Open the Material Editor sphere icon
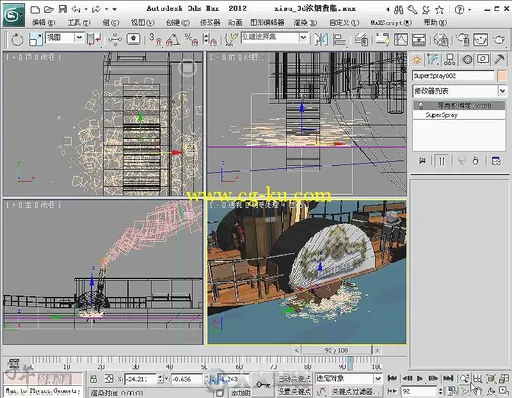This screenshot has height=398, width=512. pyautogui.click(x=441, y=39)
